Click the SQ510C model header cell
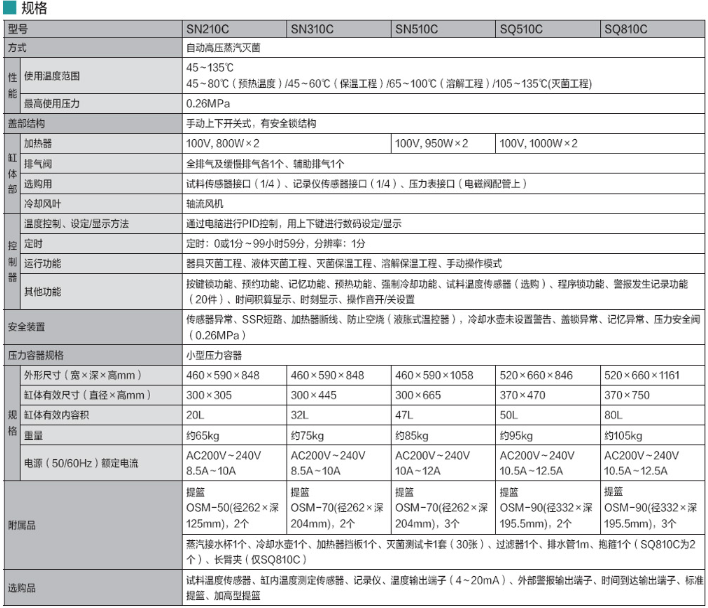708x608 pixels. click(x=548, y=29)
